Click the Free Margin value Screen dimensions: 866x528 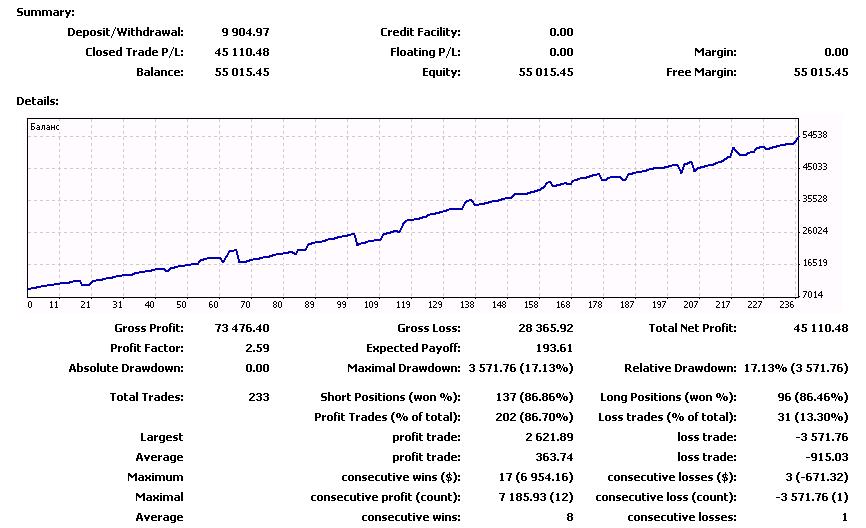click(x=821, y=72)
